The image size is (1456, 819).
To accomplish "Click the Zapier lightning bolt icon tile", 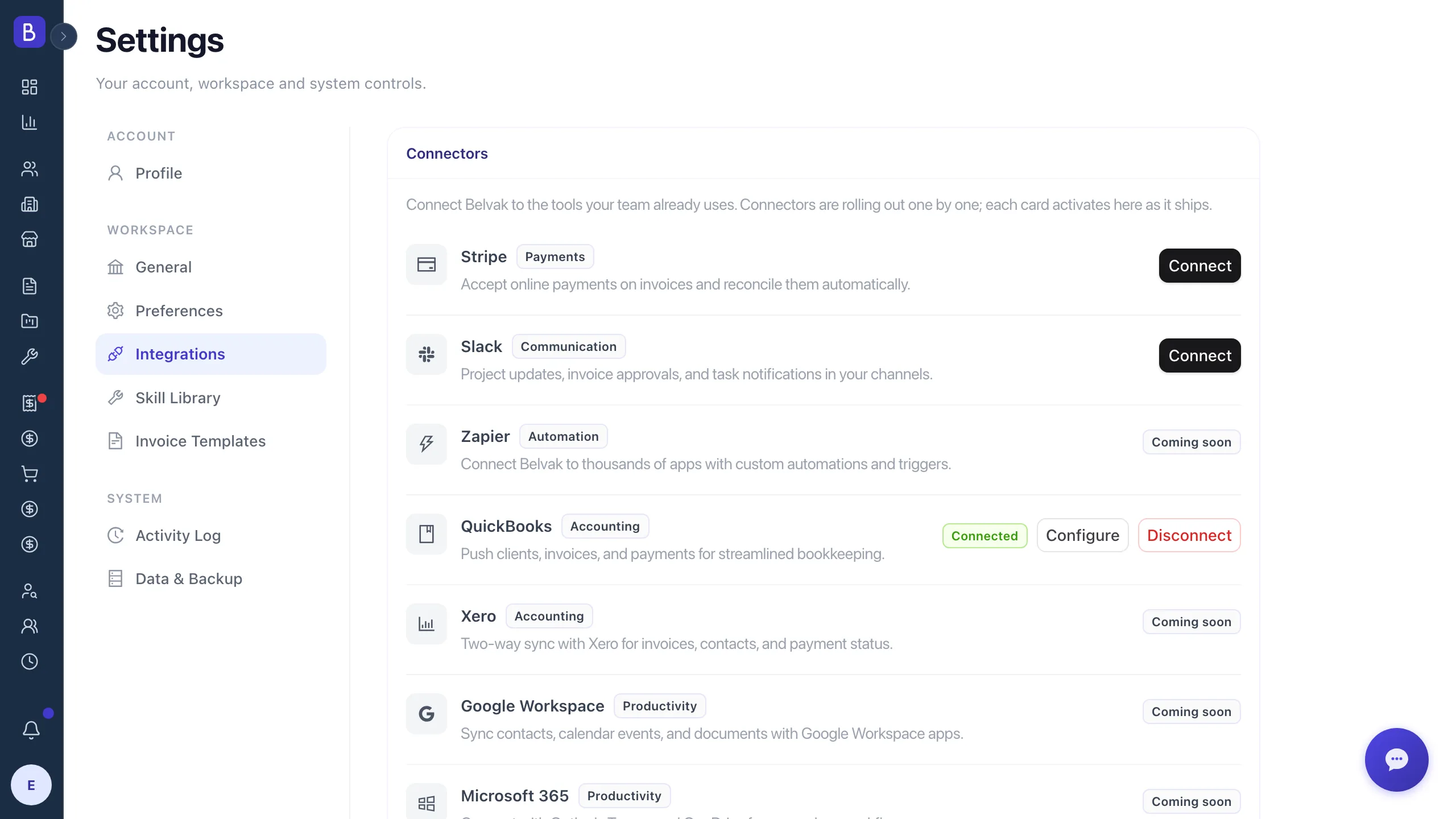I will click(x=427, y=444).
